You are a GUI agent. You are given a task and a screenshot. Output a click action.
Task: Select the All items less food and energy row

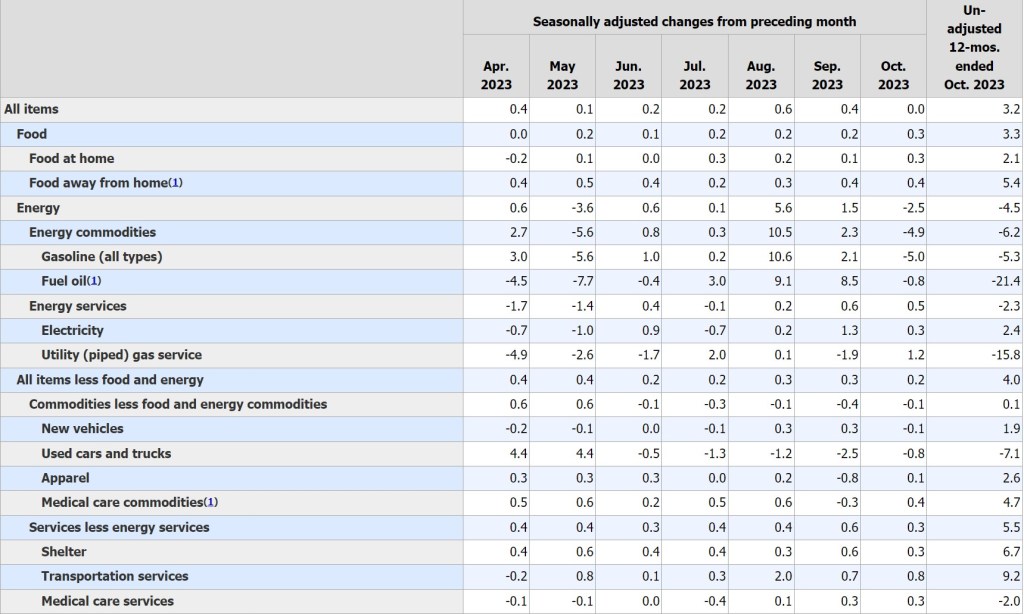click(x=110, y=380)
